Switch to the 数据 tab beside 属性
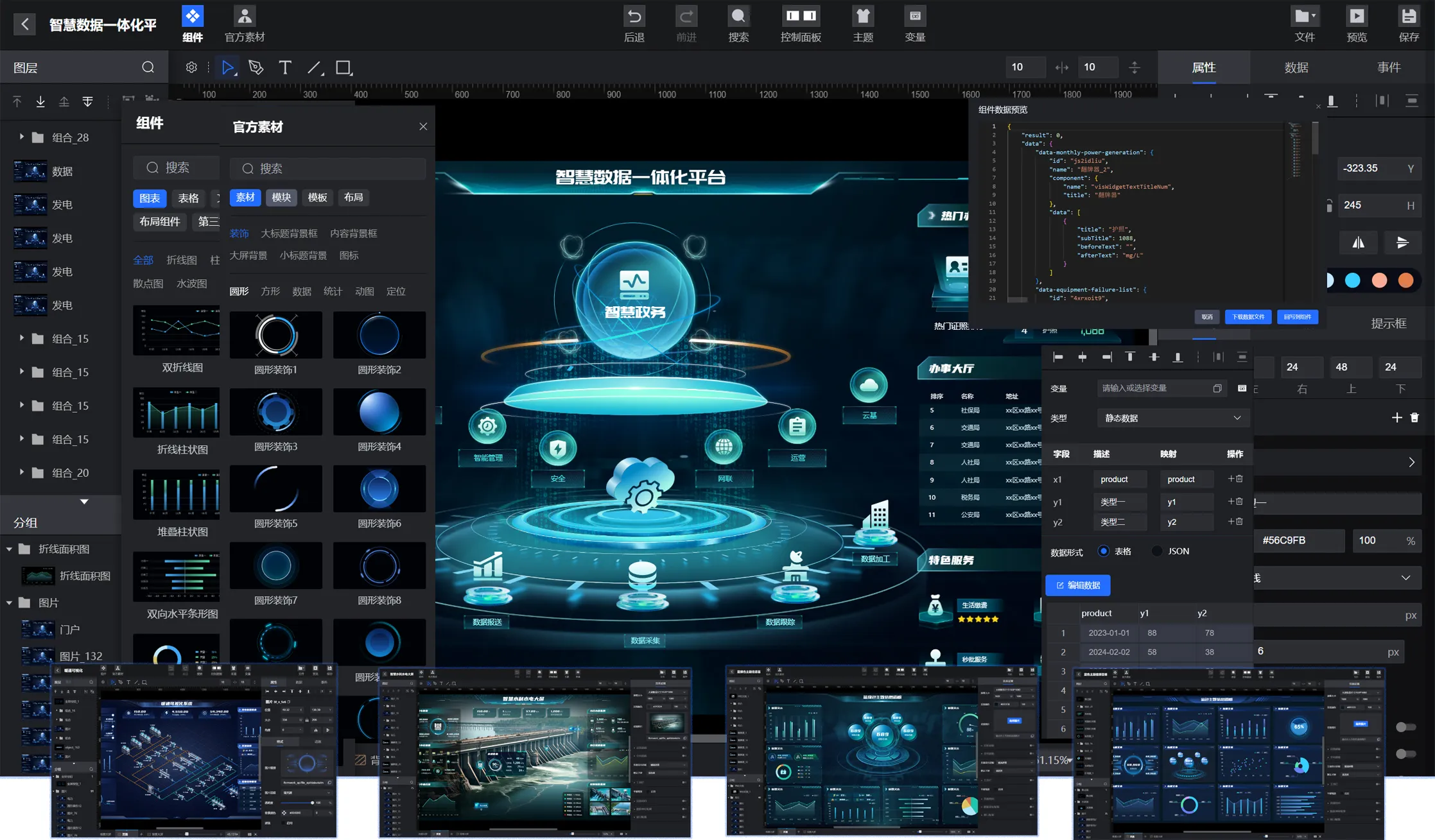Screen dimensions: 1435x840 coord(1296,67)
